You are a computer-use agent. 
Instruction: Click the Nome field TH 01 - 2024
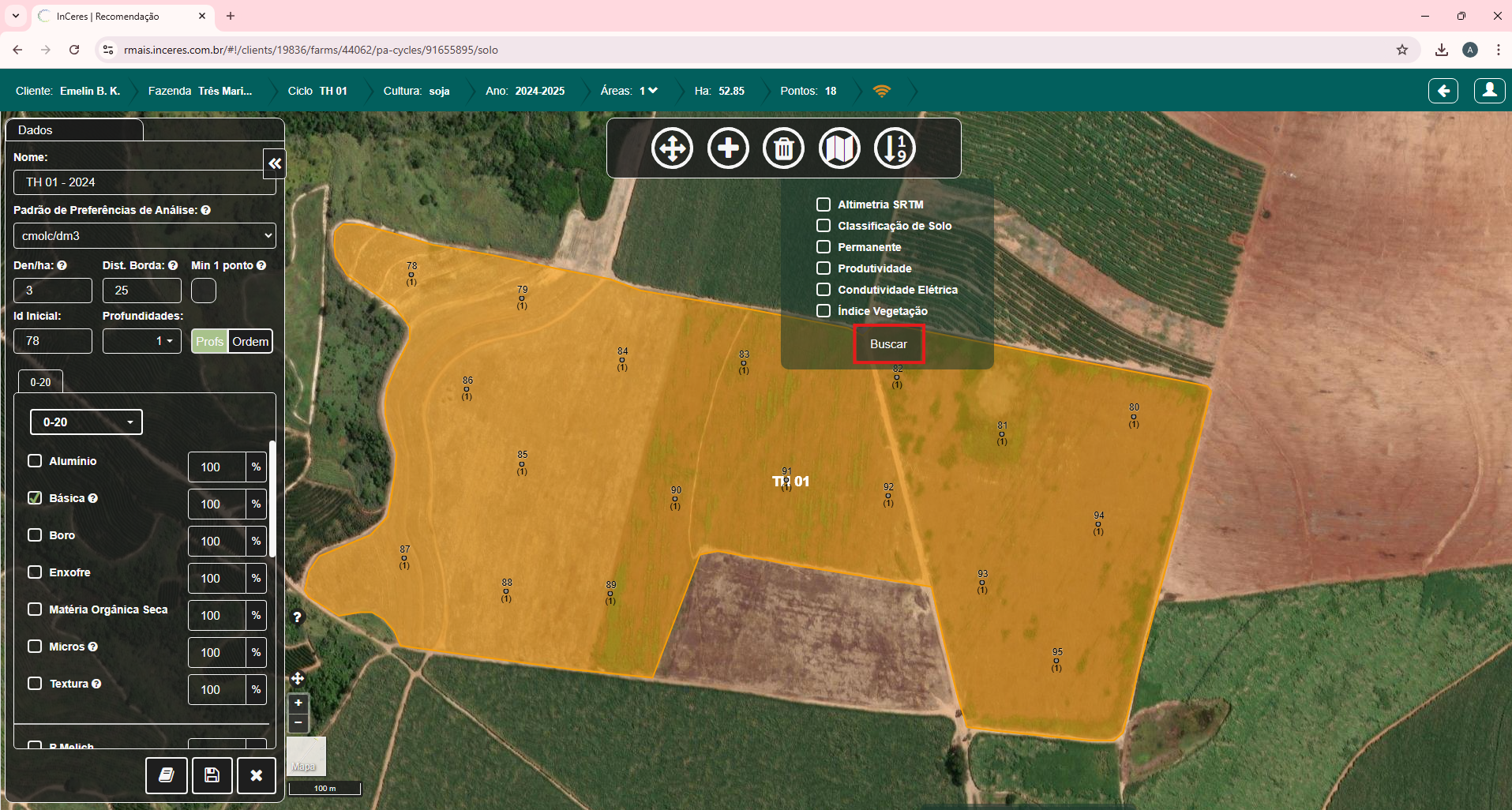144,182
